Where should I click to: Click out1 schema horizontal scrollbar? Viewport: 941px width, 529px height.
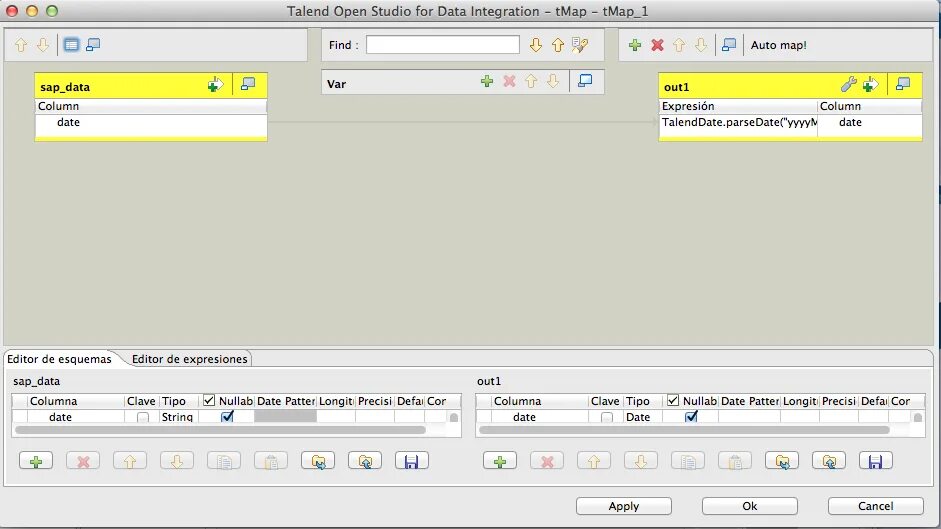click(684, 430)
